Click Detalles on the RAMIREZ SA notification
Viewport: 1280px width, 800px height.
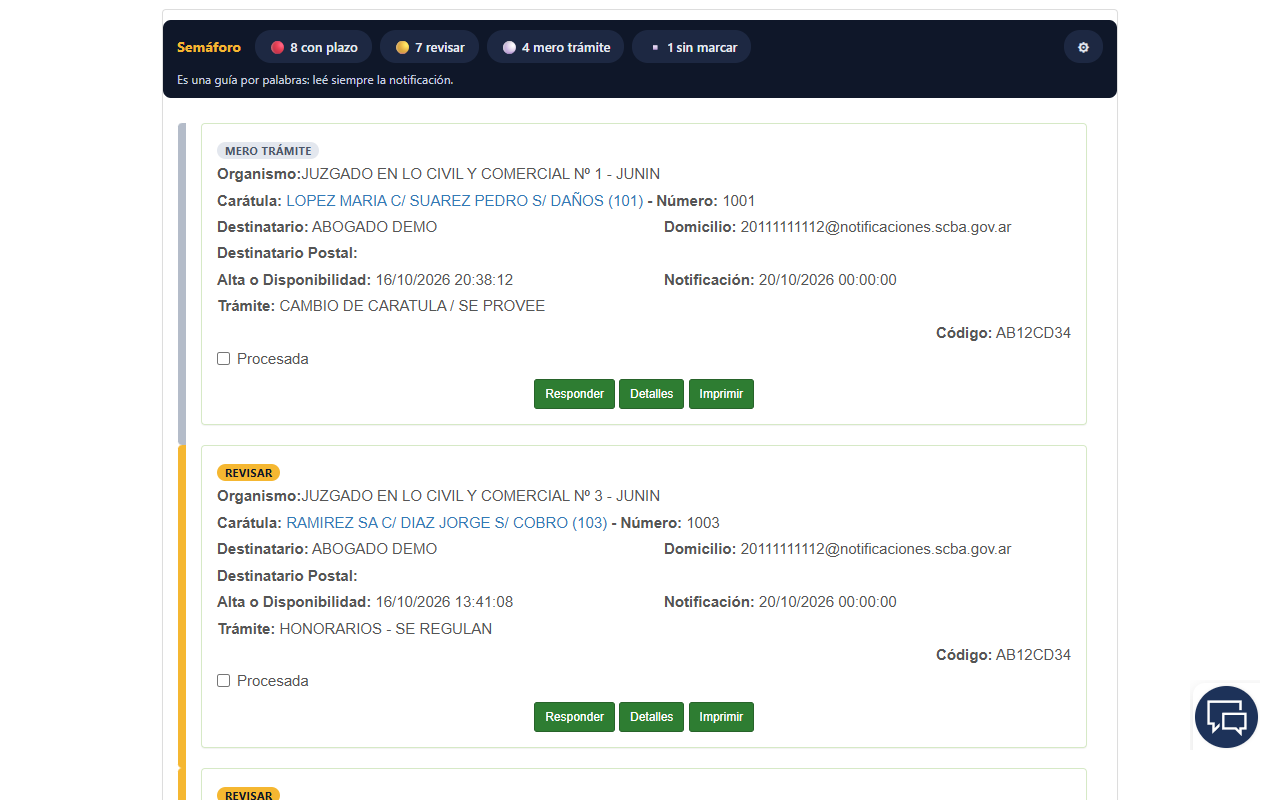point(652,717)
